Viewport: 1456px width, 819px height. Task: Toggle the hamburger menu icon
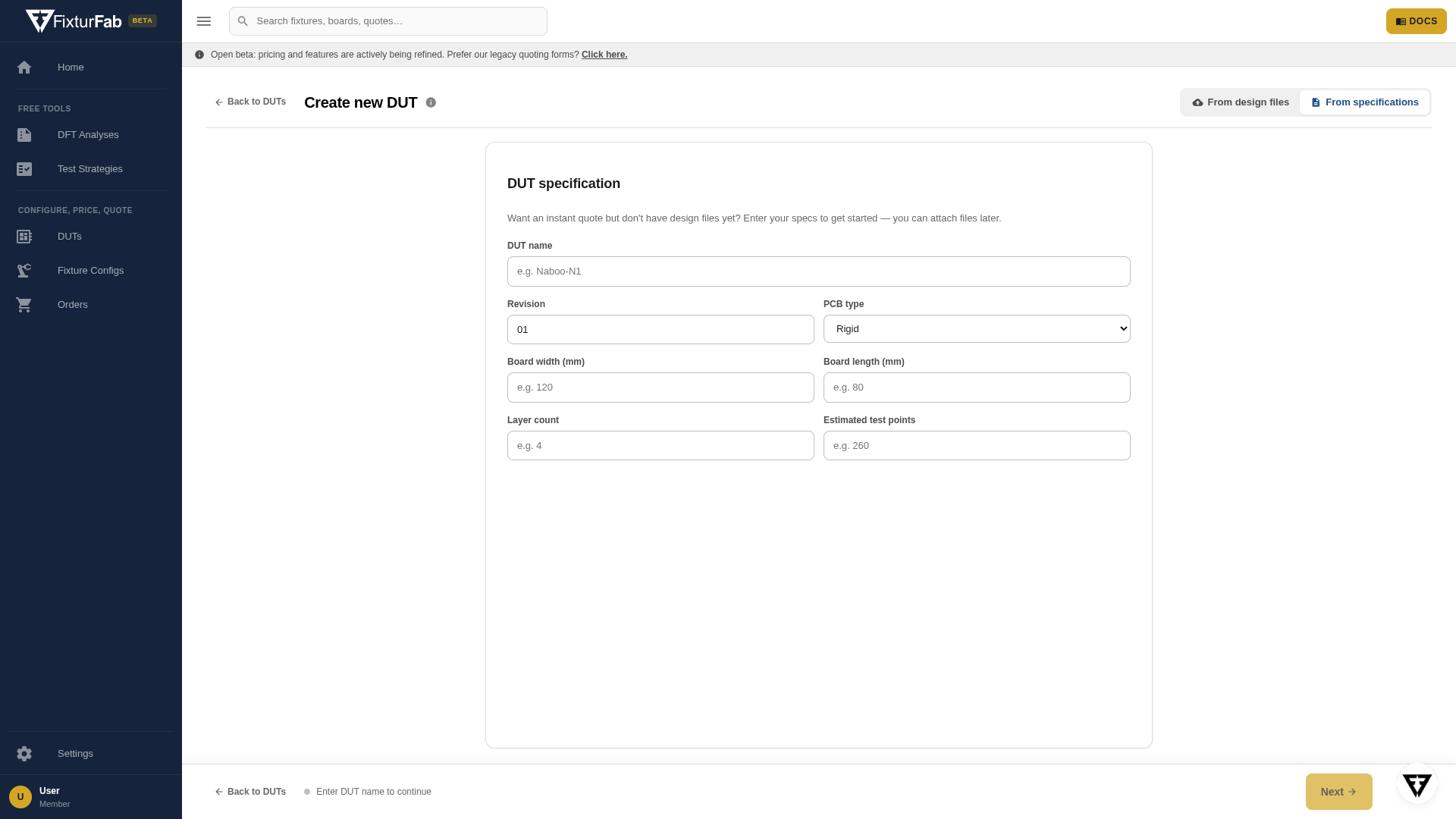pos(204,21)
